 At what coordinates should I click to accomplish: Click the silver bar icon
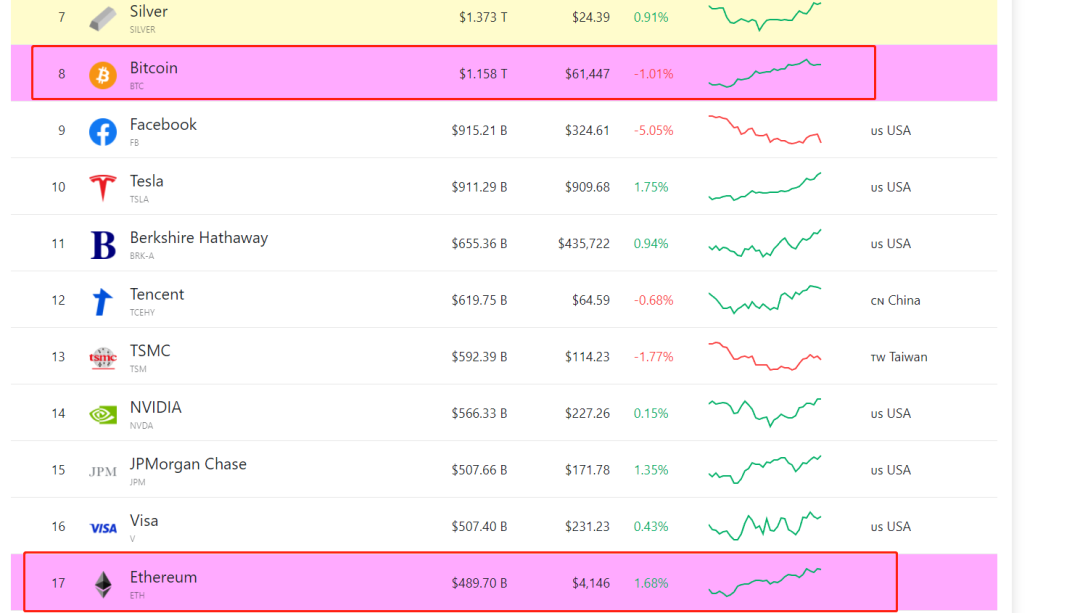pos(103,18)
